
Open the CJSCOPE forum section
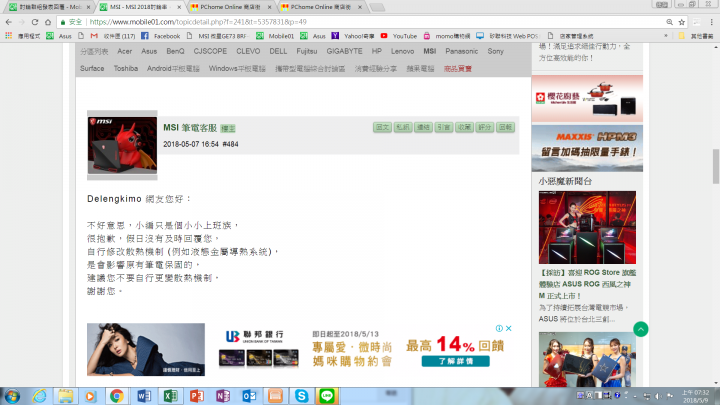pyautogui.click(x=210, y=51)
